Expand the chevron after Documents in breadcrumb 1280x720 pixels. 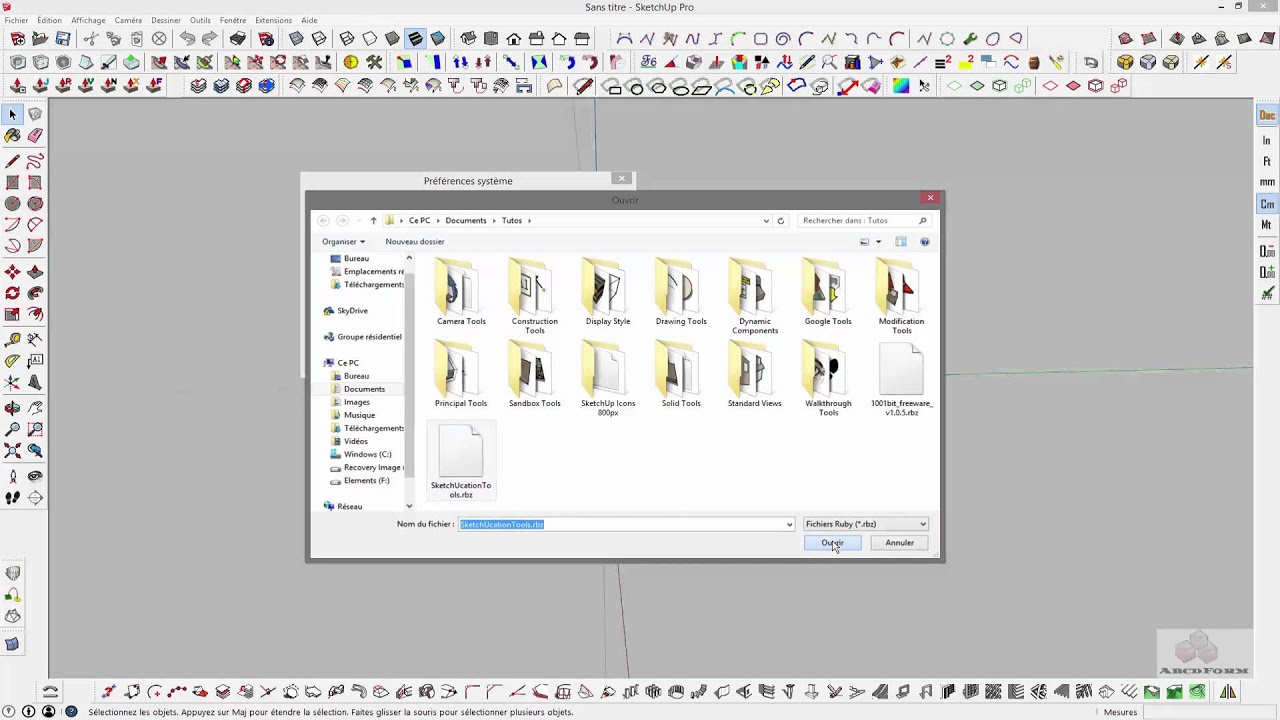click(x=492, y=221)
